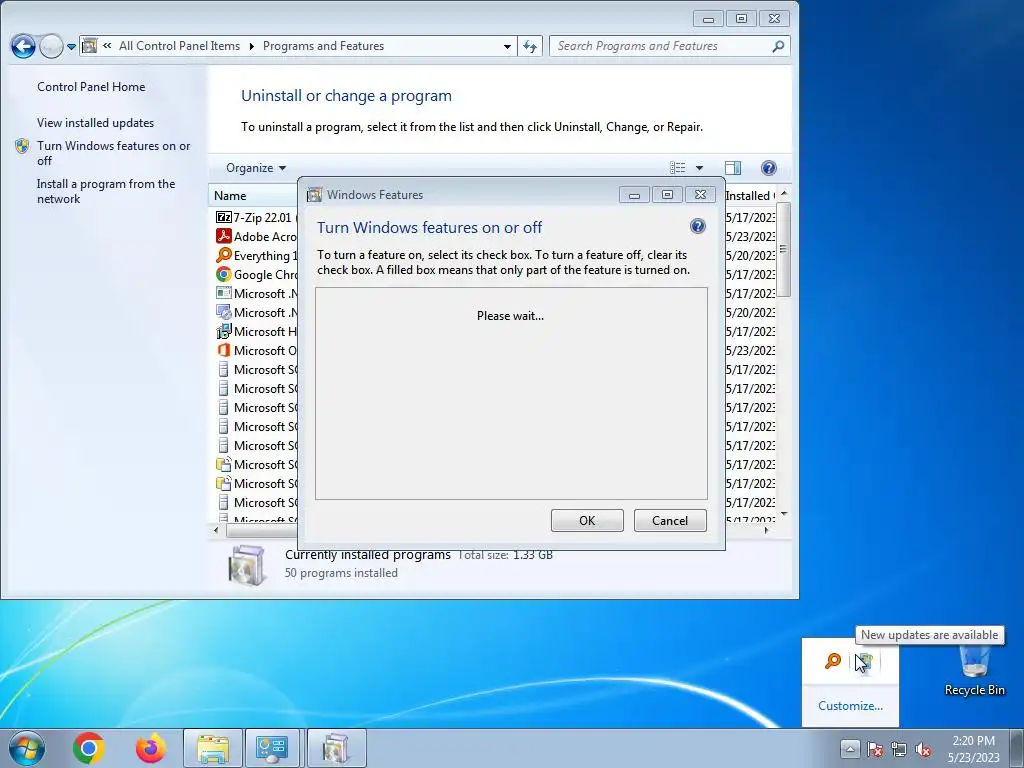
Task: Launch Chrome from the taskbar
Action: click(x=89, y=748)
